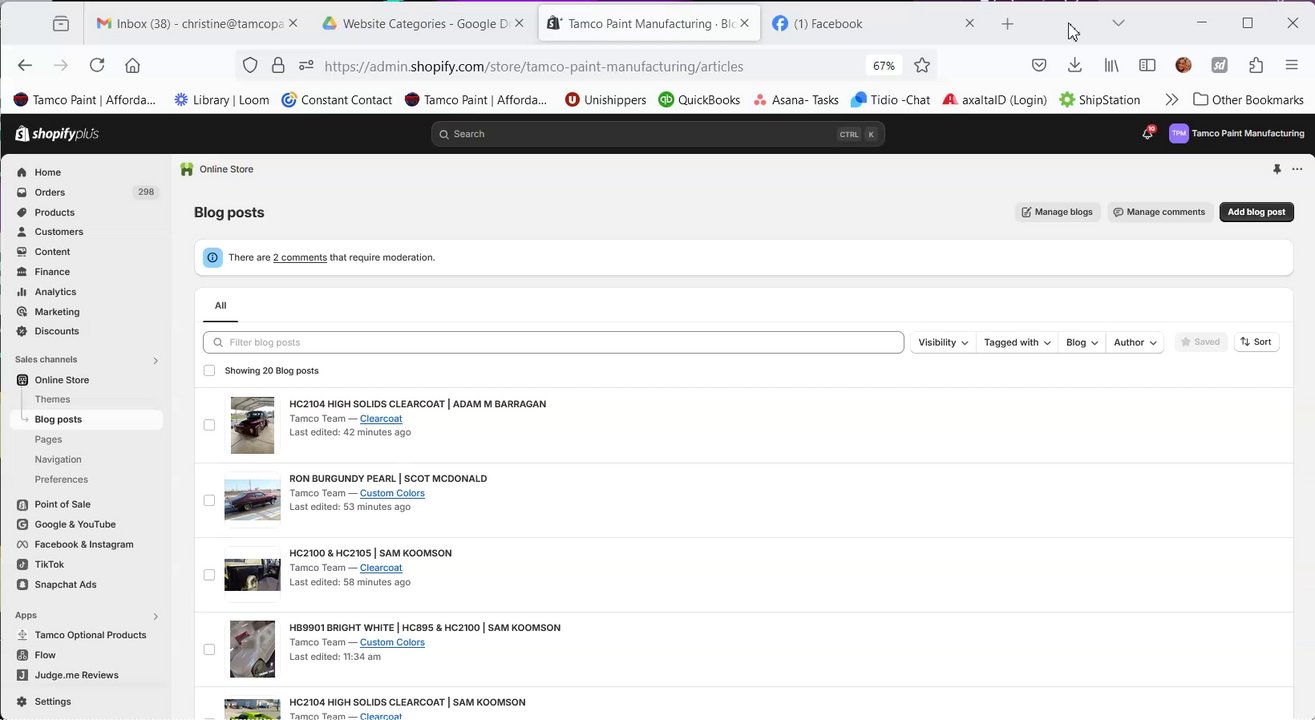Screen dimensions: 1315x720
Task: Show more bookmarks with the double chevron
Action: click(1171, 99)
